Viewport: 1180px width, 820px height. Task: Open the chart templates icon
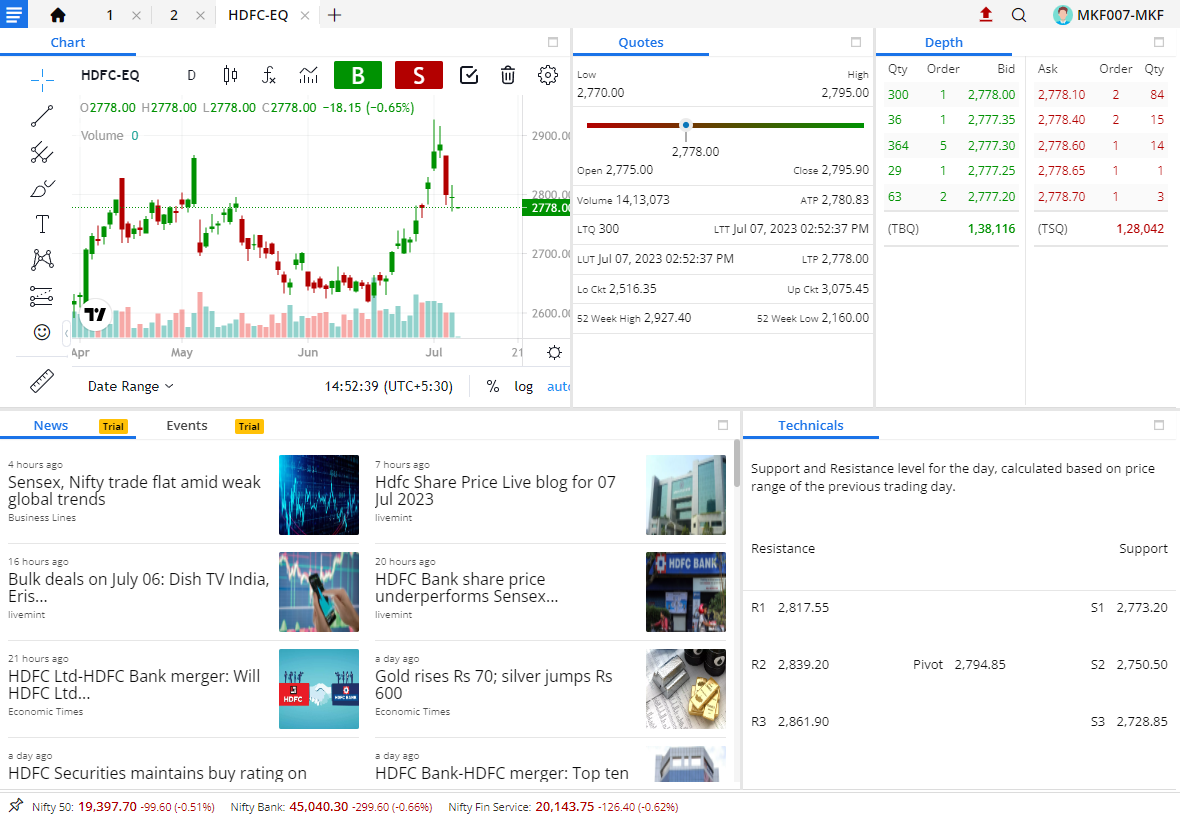click(308, 75)
